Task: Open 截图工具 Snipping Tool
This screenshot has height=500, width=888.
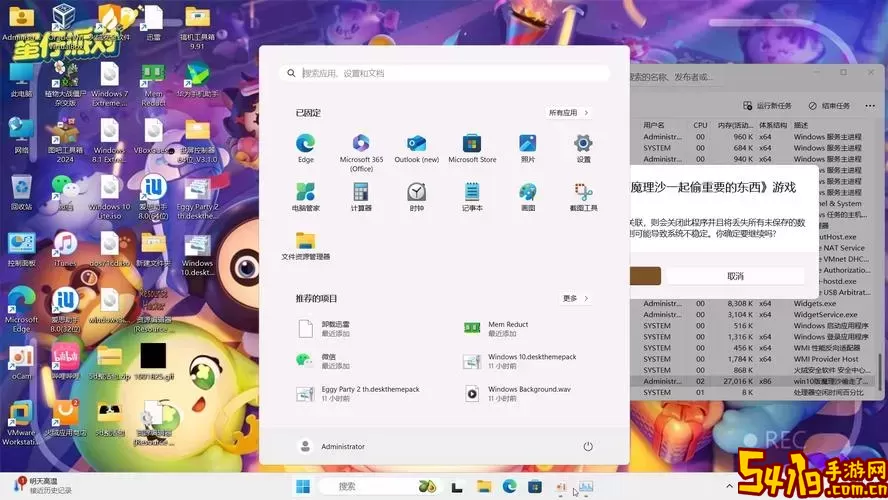Action: pos(583,196)
